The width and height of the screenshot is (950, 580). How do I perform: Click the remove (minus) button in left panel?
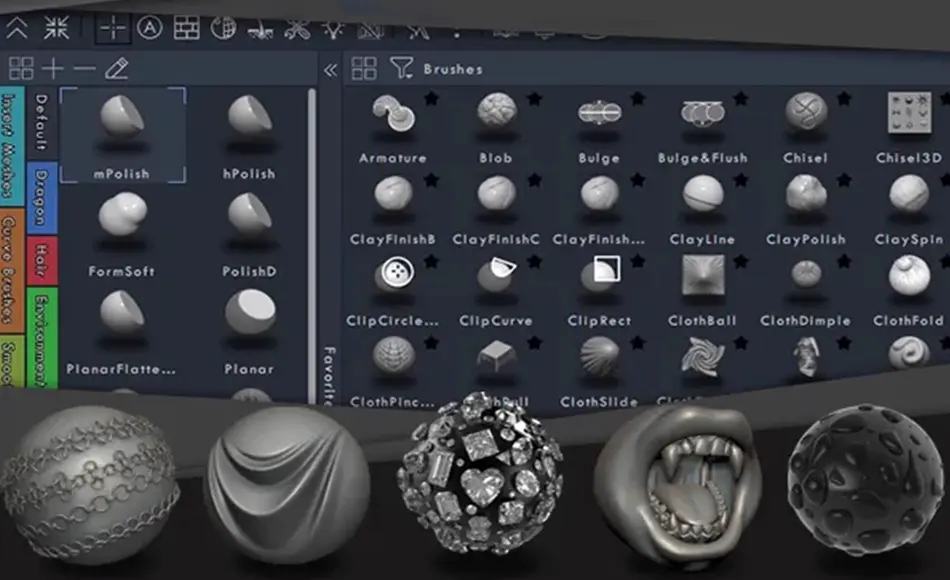84,68
